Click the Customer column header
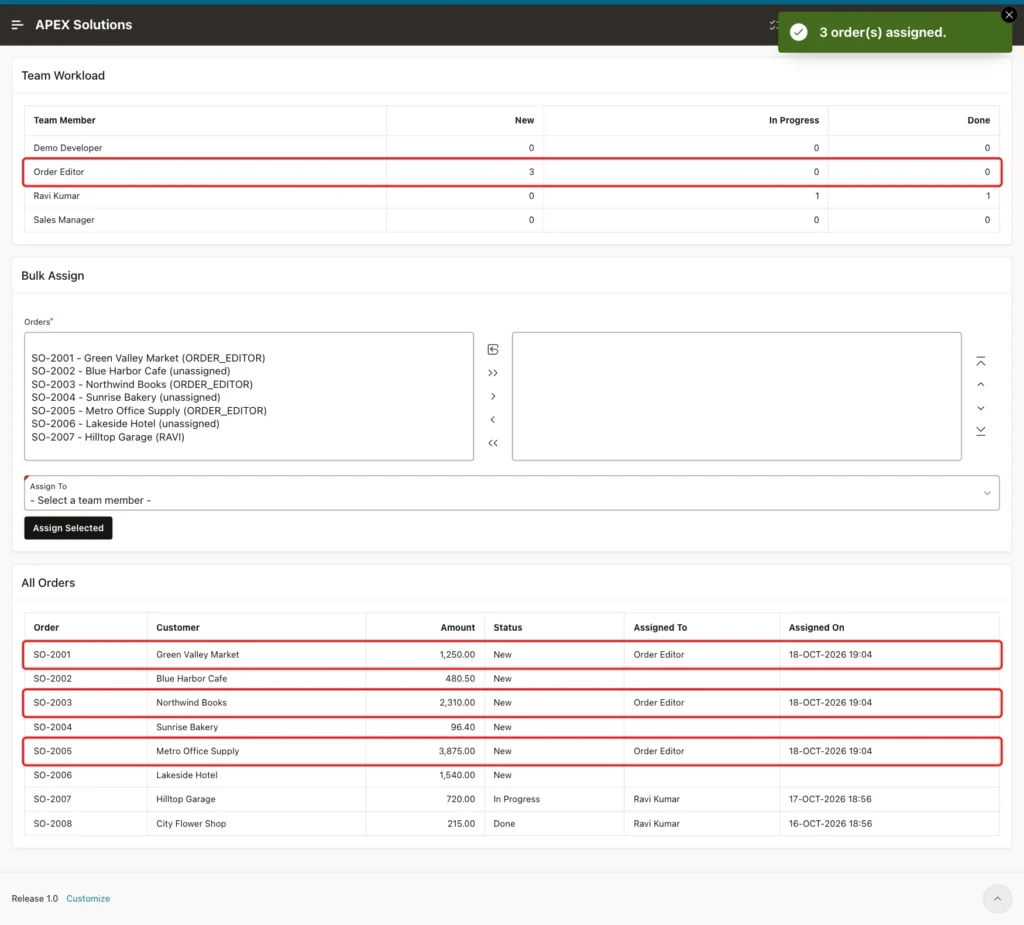This screenshot has height=925, width=1024. 178,627
